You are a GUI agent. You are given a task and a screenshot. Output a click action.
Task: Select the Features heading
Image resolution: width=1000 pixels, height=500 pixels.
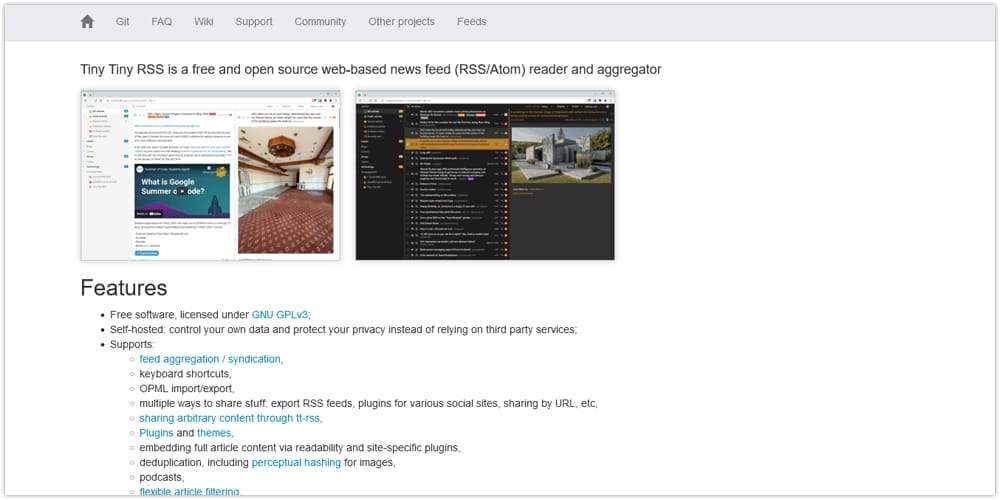point(124,288)
